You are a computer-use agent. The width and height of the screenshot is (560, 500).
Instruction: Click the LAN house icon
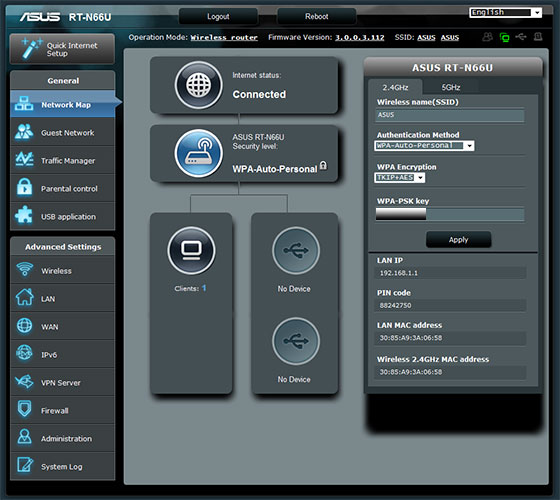(24, 297)
